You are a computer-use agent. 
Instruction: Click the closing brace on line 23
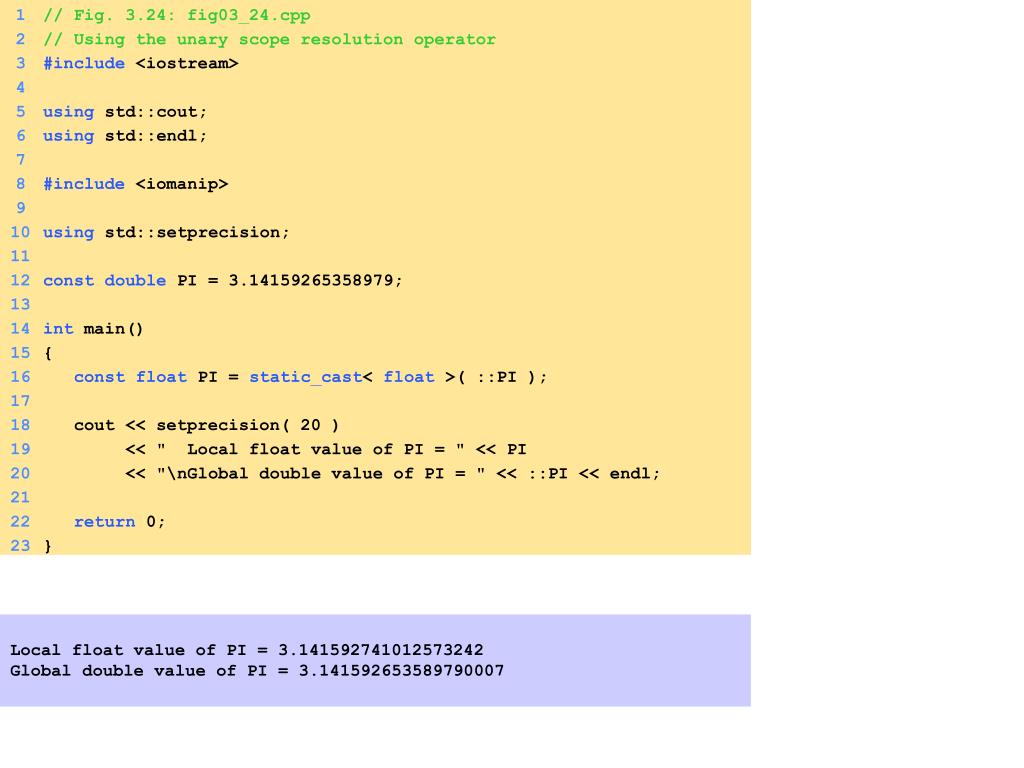48,546
